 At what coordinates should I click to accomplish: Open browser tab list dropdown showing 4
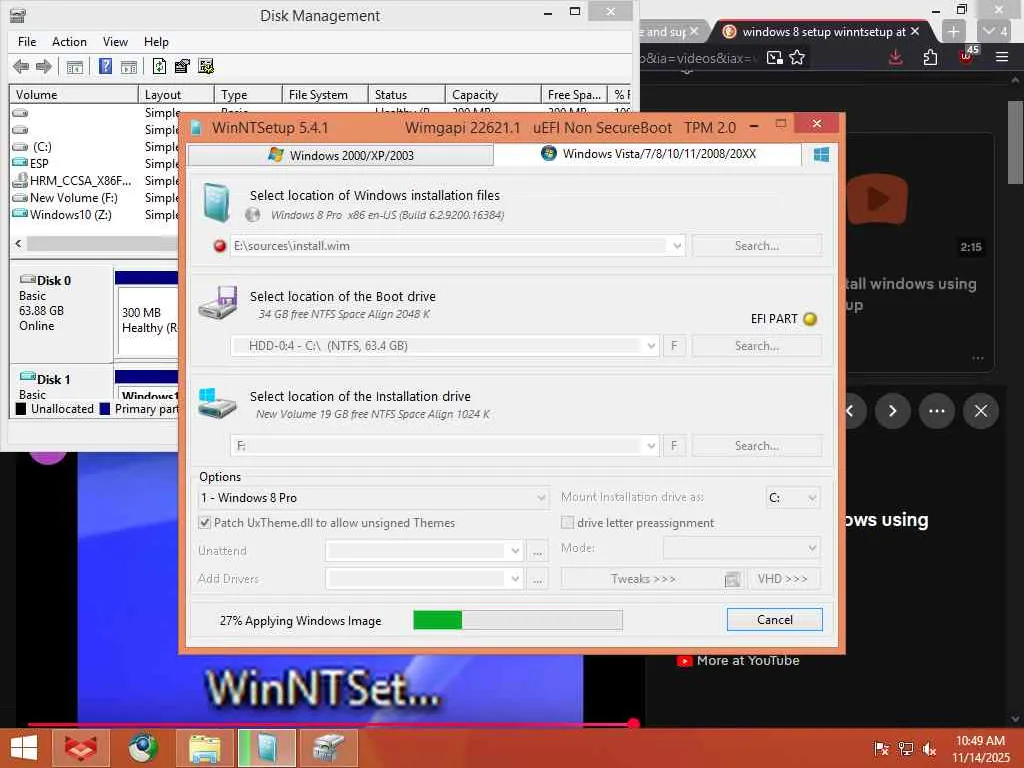click(x=995, y=31)
